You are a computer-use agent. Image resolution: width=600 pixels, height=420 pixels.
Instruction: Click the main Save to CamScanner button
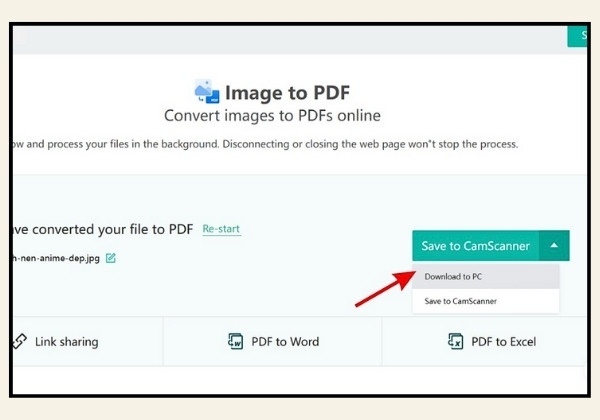476,246
